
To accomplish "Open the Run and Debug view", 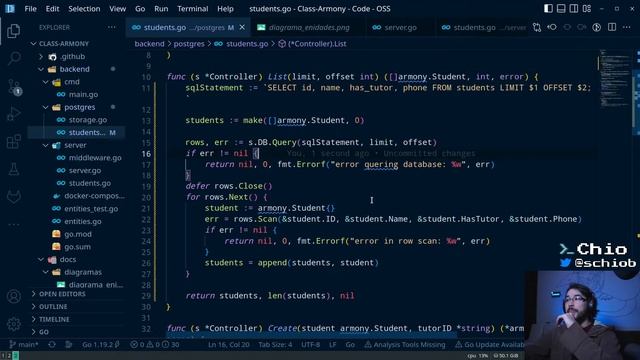I will point(14,114).
